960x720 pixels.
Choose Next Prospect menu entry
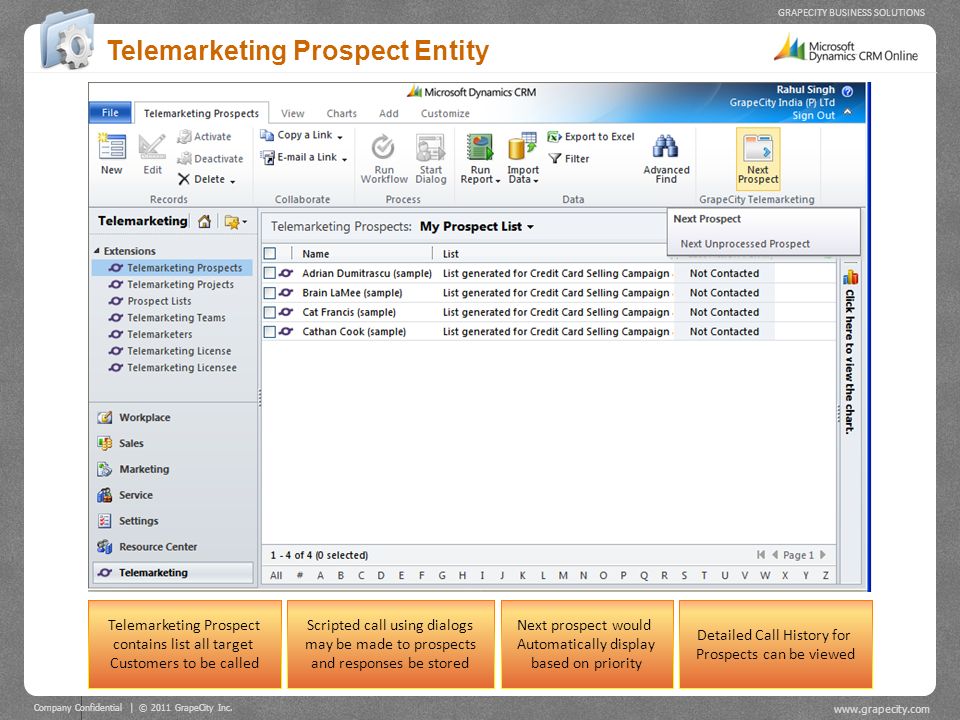pos(707,219)
